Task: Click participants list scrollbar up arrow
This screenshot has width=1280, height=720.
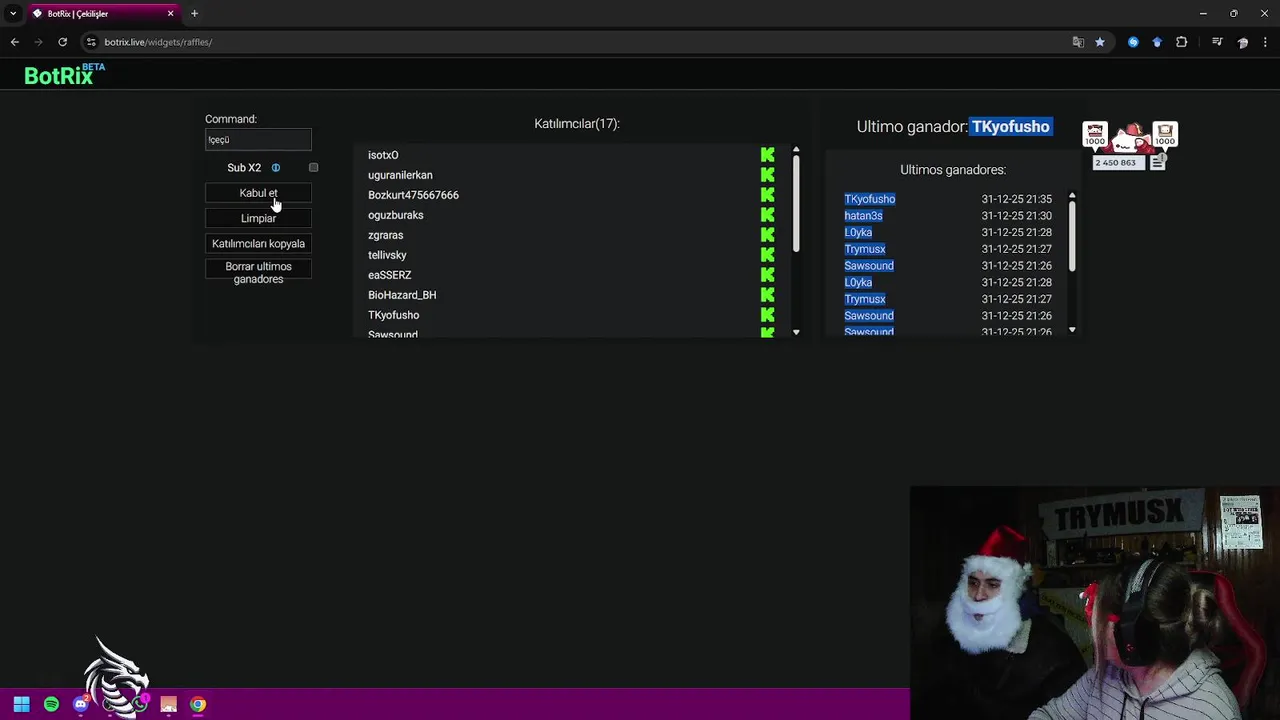Action: click(x=796, y=150)
